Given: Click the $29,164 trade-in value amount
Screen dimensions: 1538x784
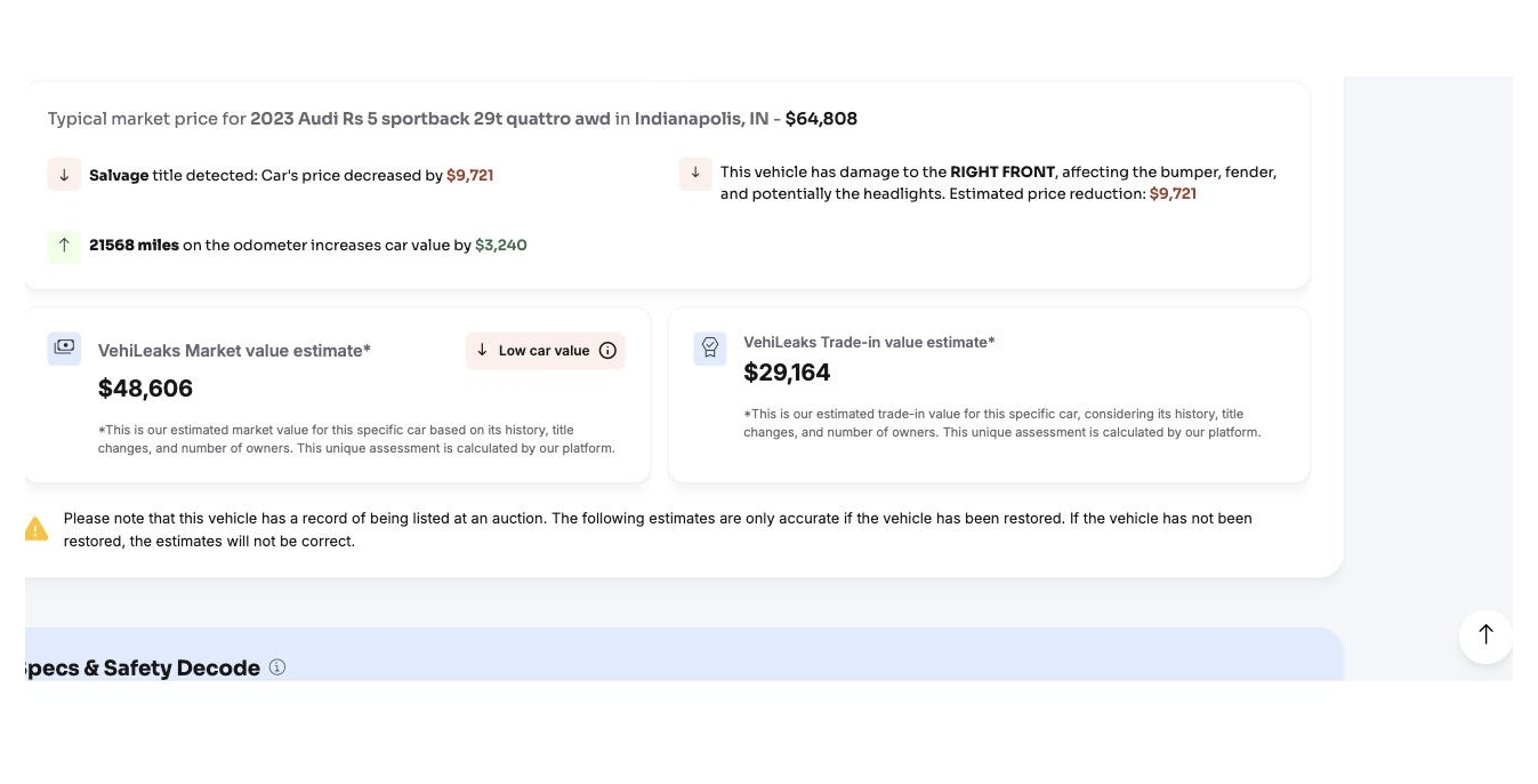Looking at the screenshot, I should point(787,372).
